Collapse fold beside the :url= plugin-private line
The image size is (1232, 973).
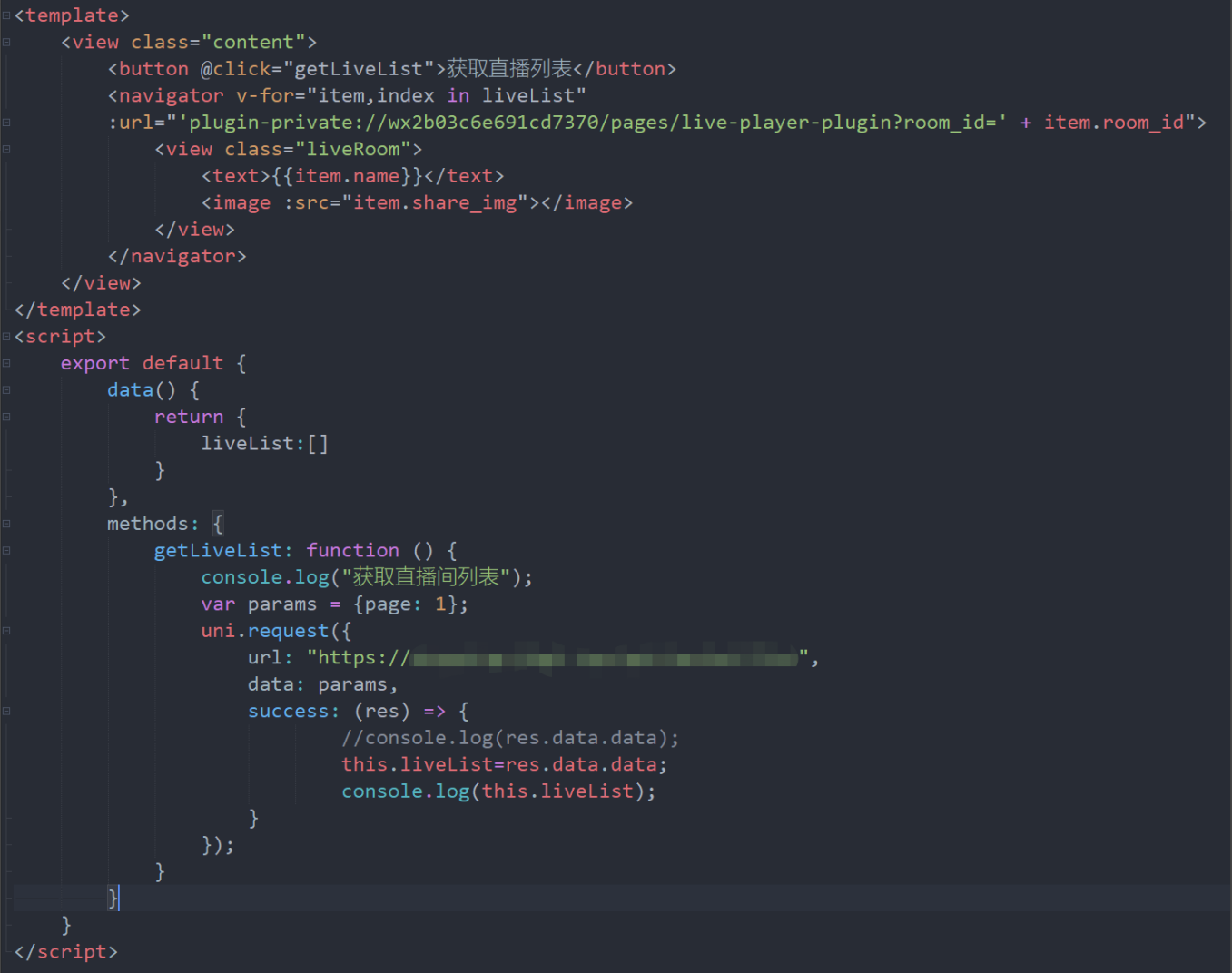tap(6, 123)
